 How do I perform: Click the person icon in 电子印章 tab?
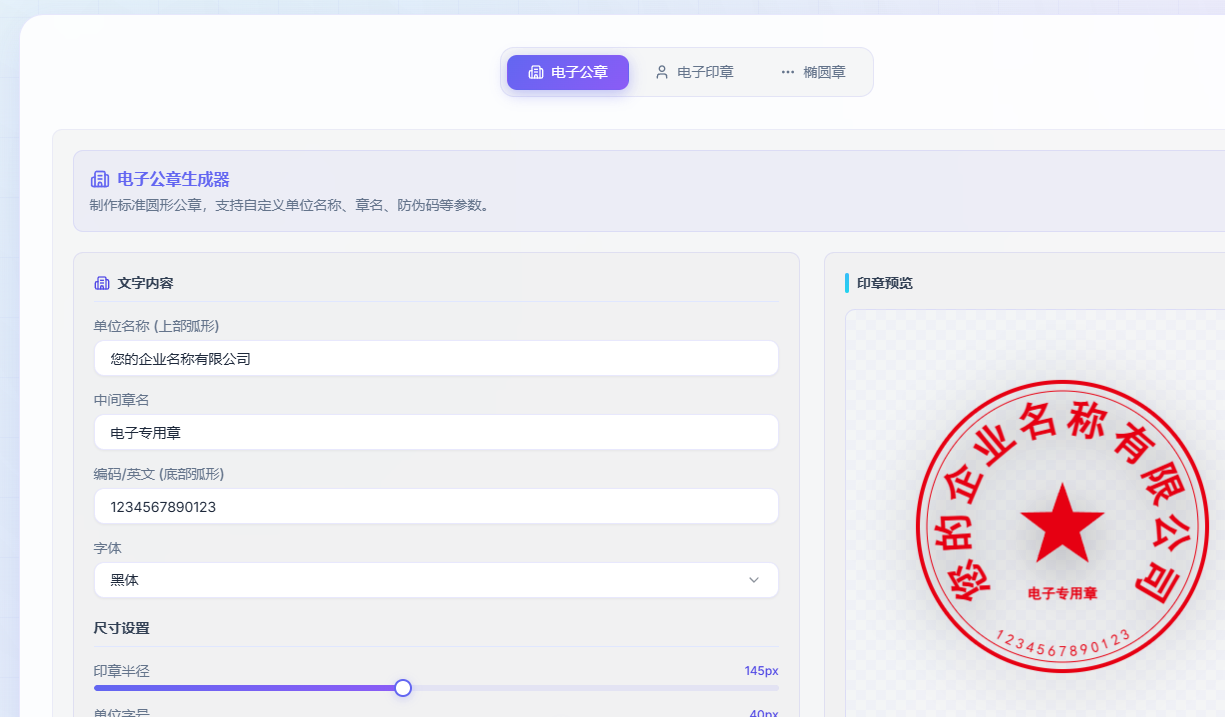click(662, 72)
